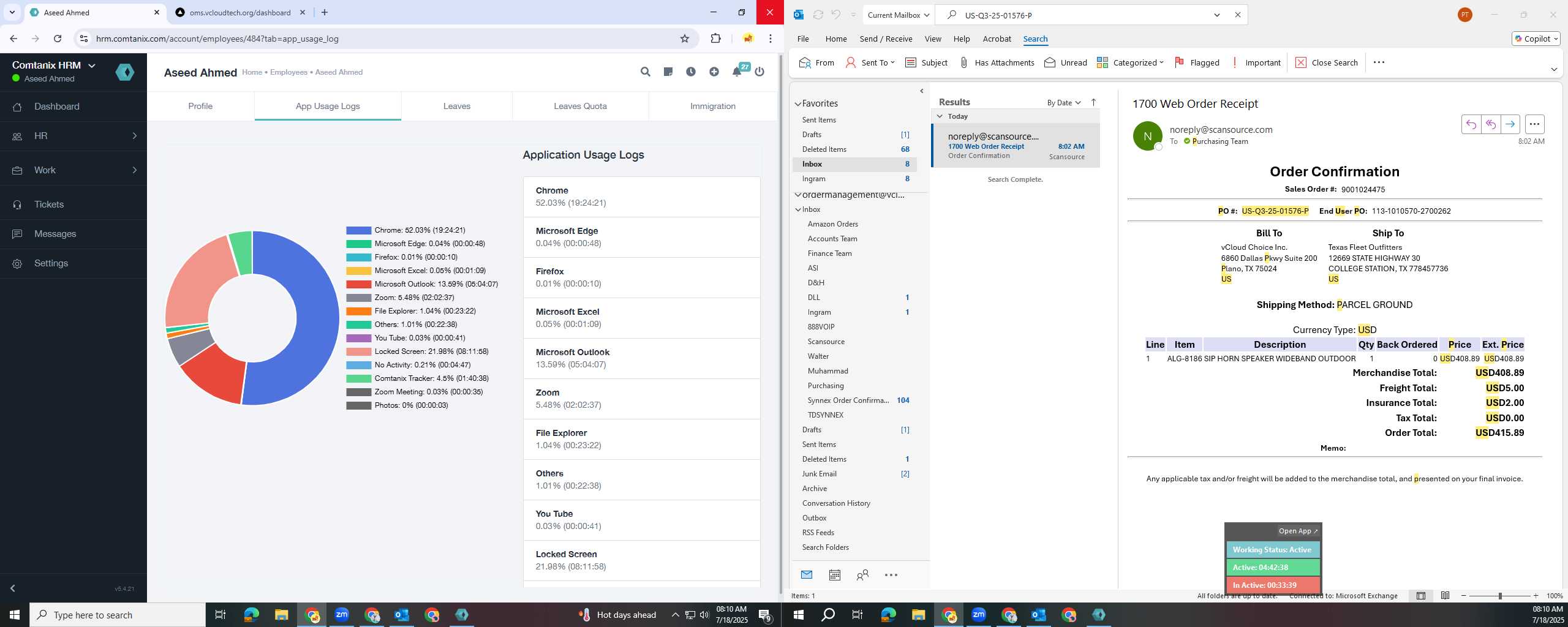Open HRM notifications bell with badge 27

[737, 72]
